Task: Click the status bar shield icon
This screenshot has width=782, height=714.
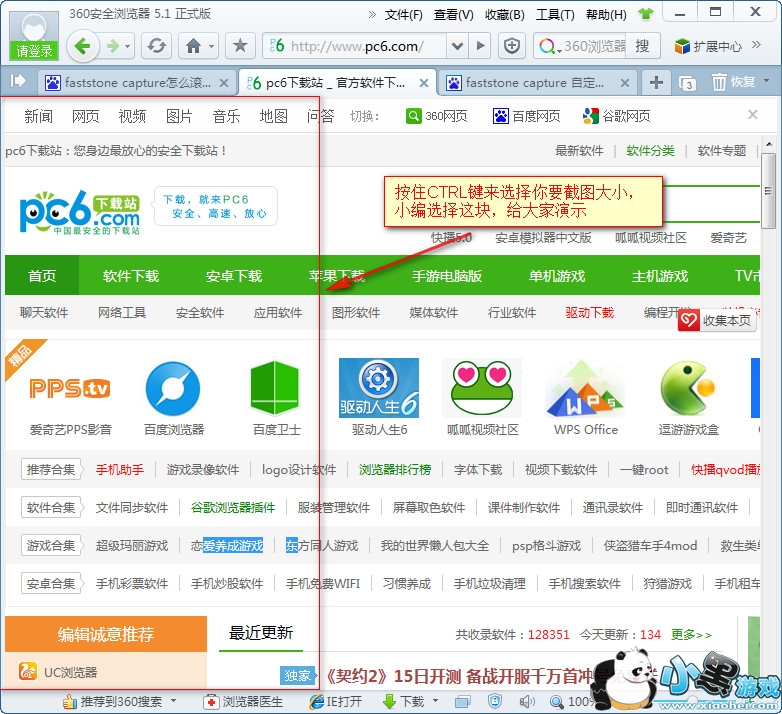Action: pyautogui.click(x=495, y=702)
